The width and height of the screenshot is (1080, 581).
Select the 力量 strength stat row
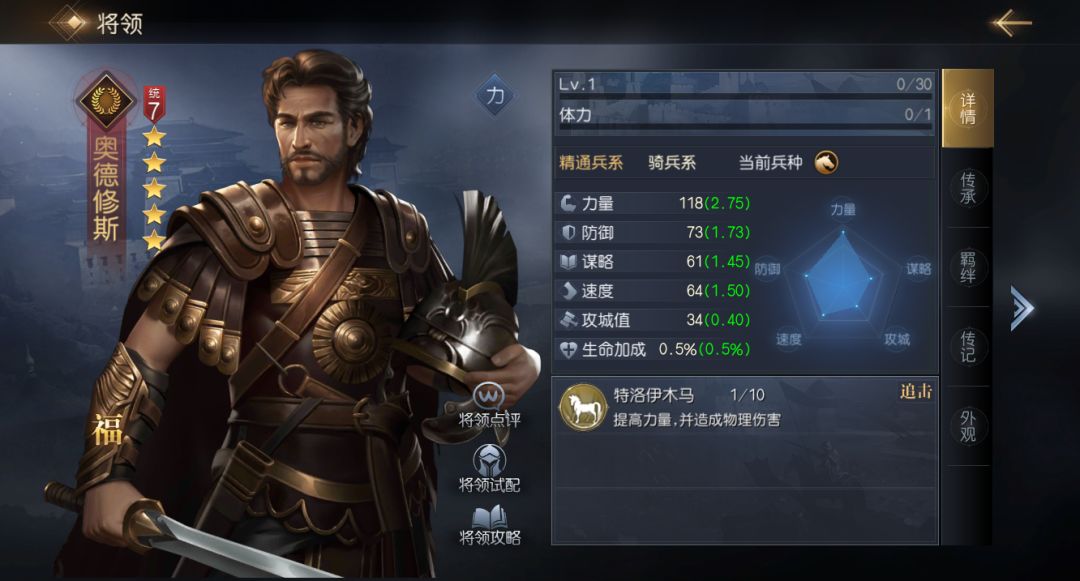[x=654, y=203]
